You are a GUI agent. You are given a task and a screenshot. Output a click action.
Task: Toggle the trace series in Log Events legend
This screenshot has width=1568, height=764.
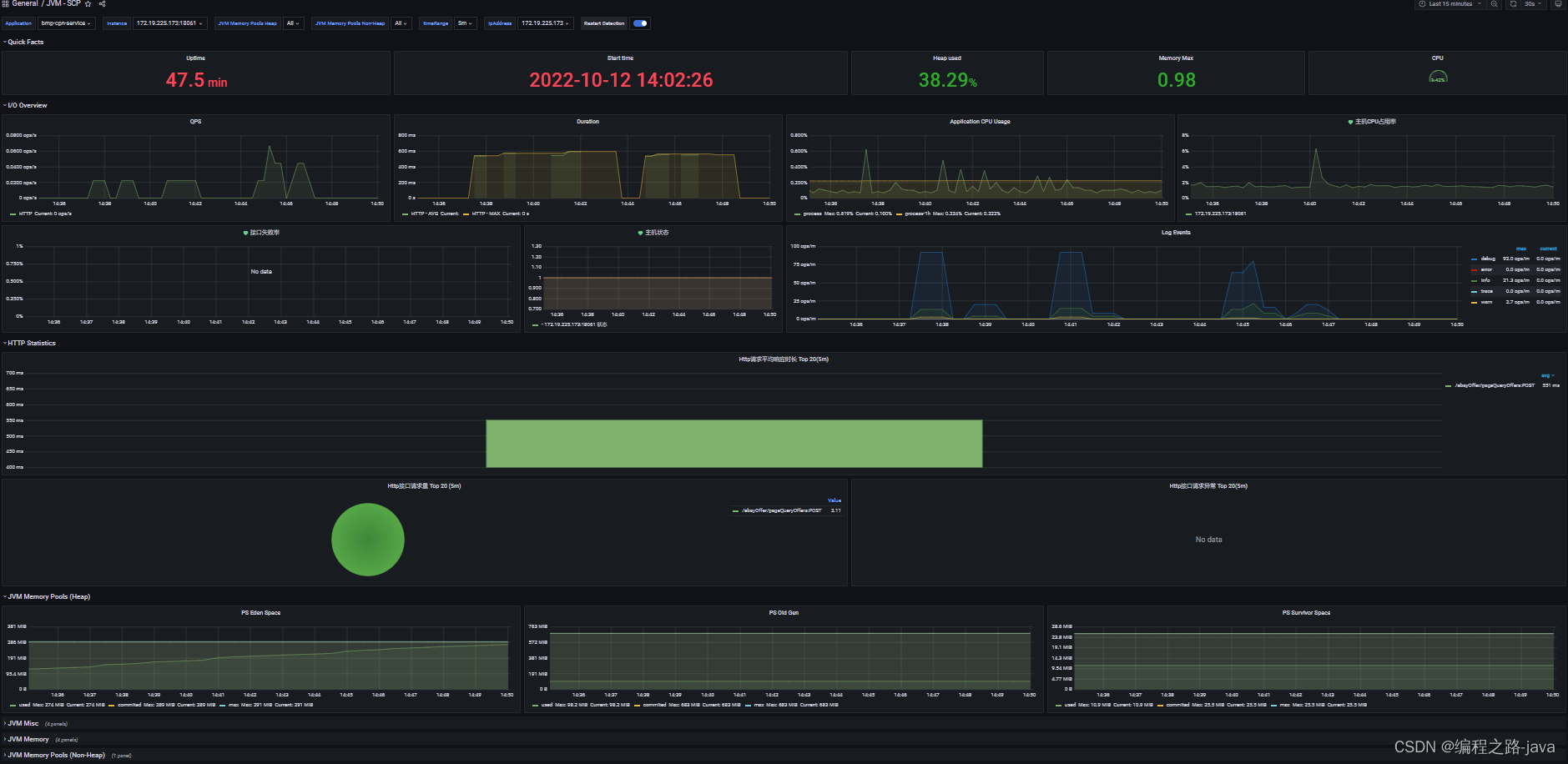[1486, 291]
